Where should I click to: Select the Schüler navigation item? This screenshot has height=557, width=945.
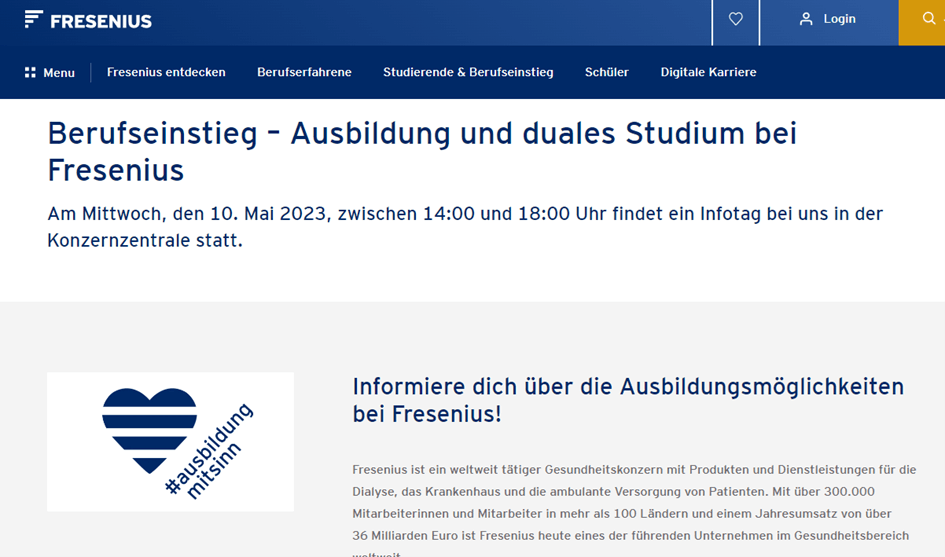click(607, 72)
